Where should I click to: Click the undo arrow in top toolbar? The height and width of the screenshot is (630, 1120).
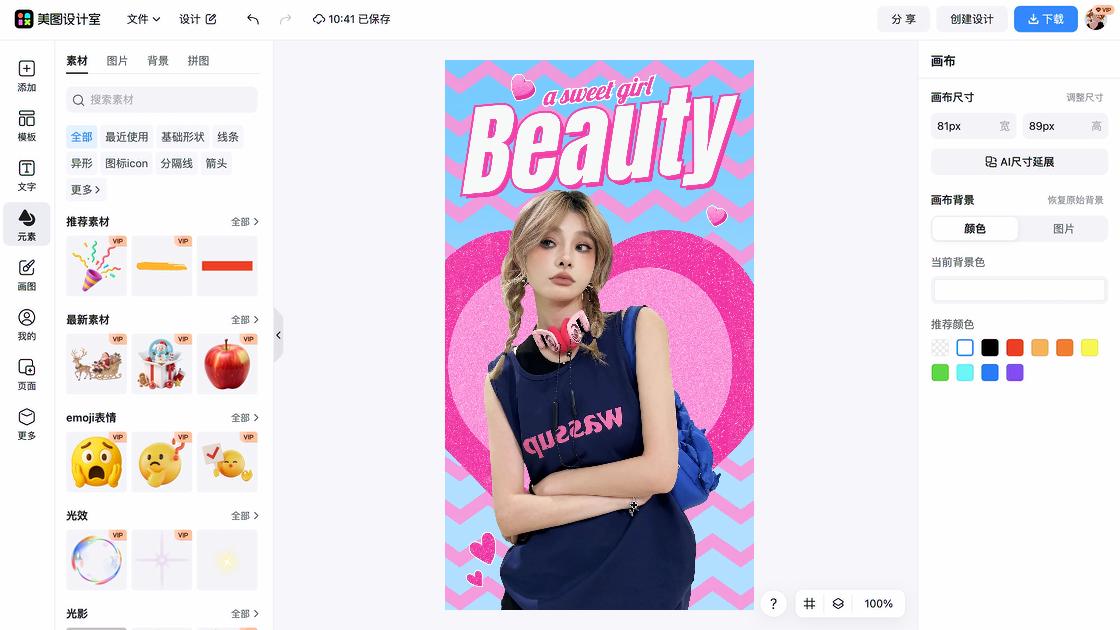tap(253, 19)
